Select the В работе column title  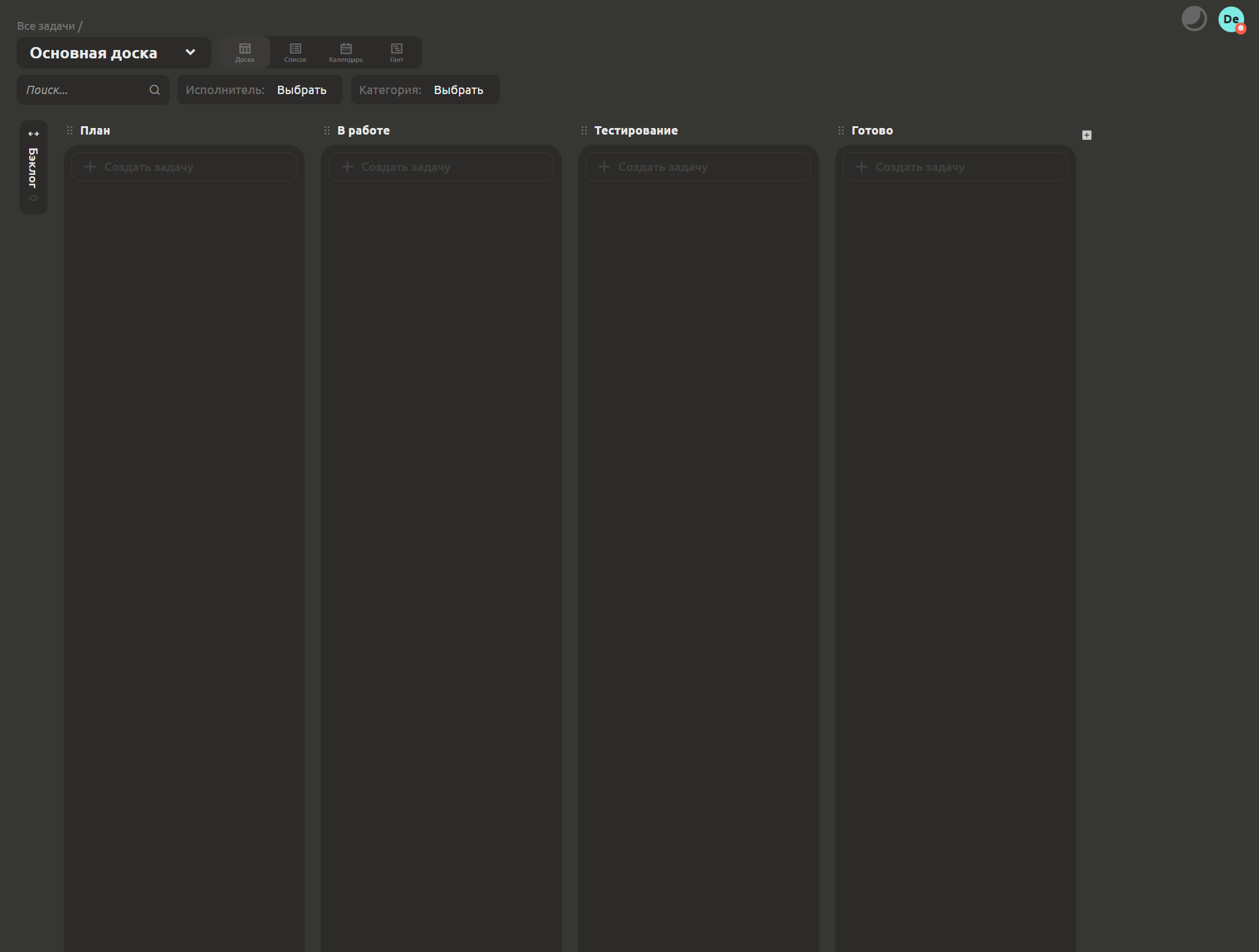click(364, 130)
